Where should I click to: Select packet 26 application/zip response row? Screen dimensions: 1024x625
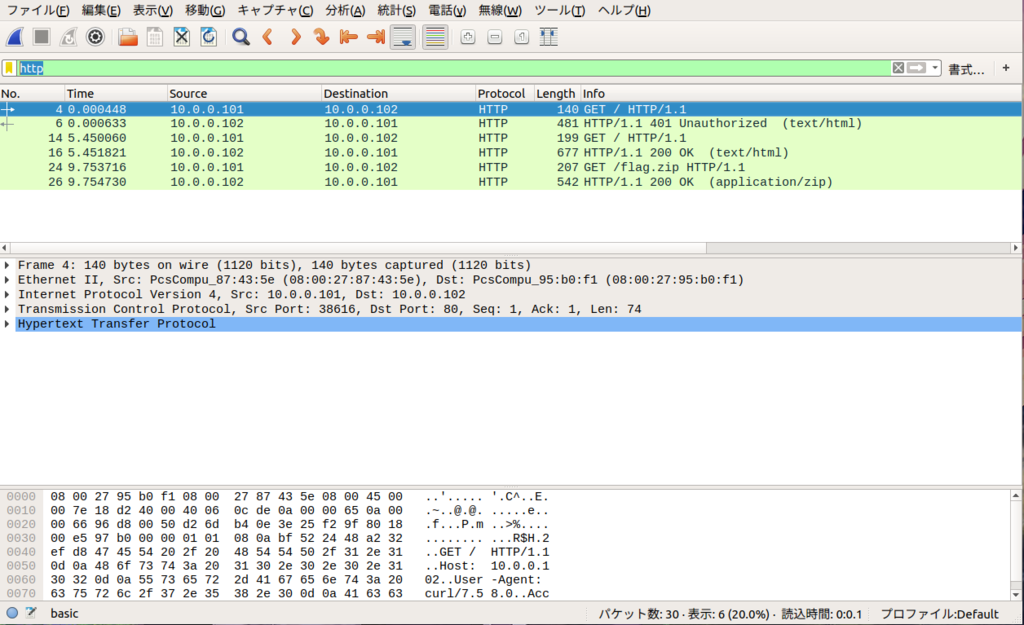[x=511, y=182]
